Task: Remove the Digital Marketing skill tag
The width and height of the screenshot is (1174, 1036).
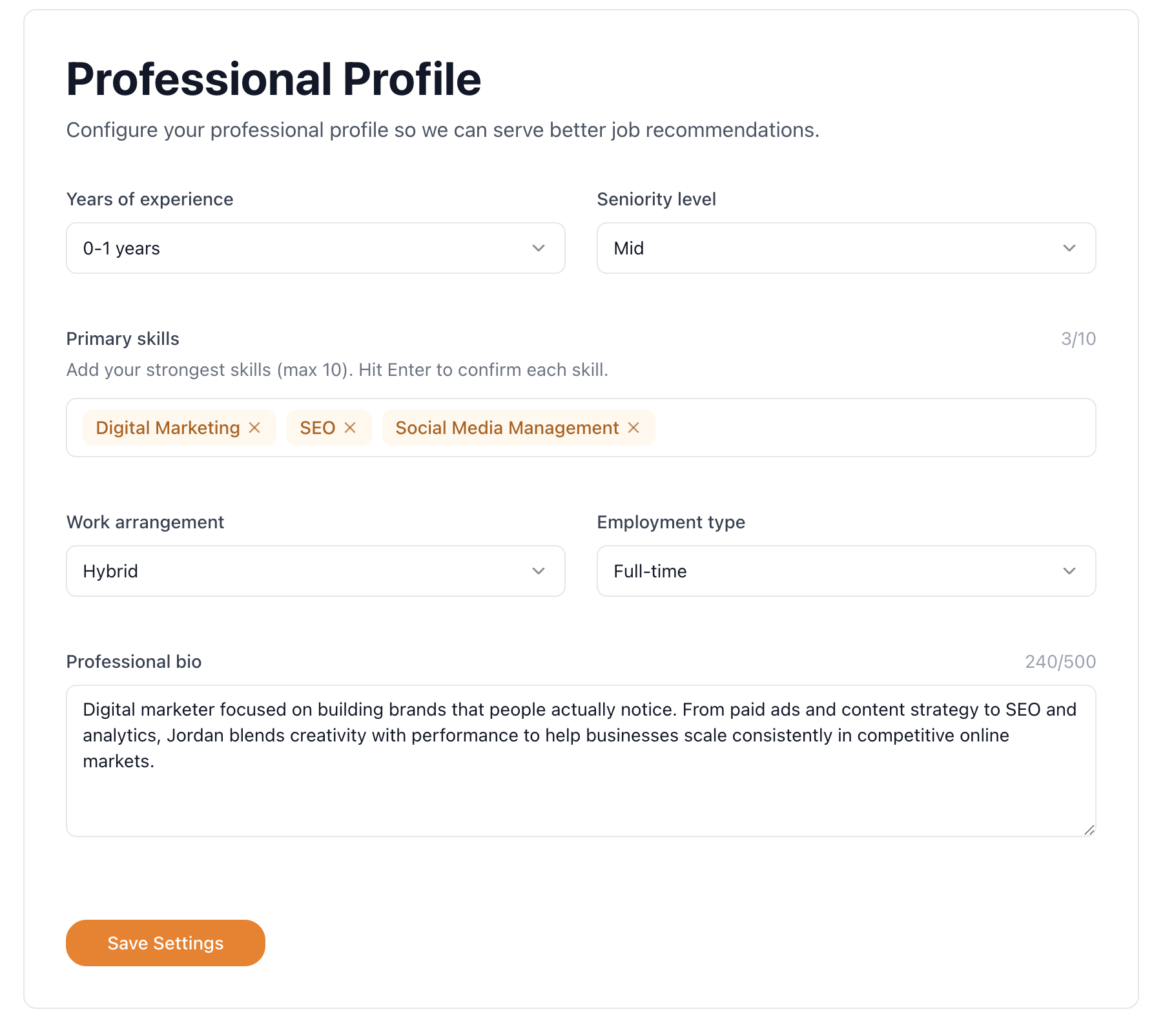Action: pos(254,428)
